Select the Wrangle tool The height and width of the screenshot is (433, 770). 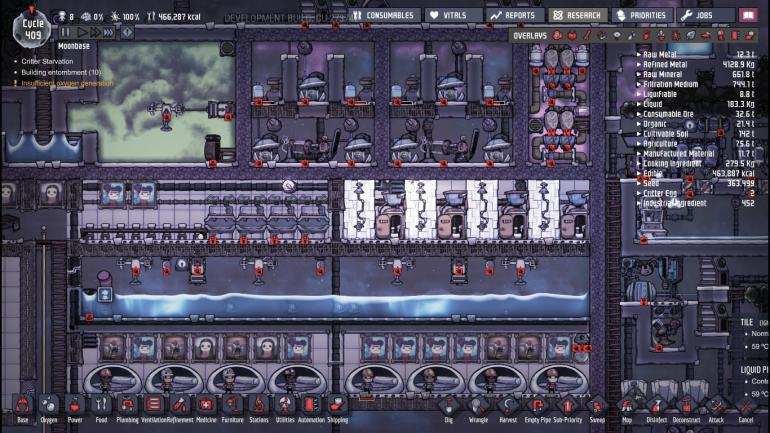point(478,409)
